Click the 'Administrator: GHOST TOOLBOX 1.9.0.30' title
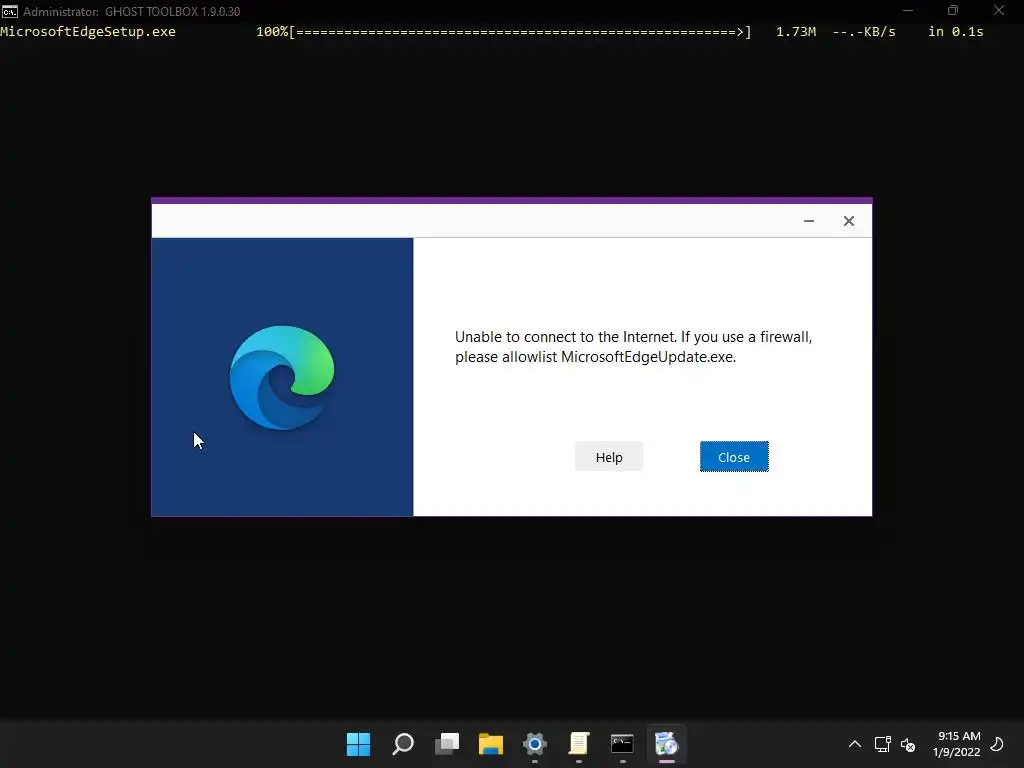 [x=132, y=12]
